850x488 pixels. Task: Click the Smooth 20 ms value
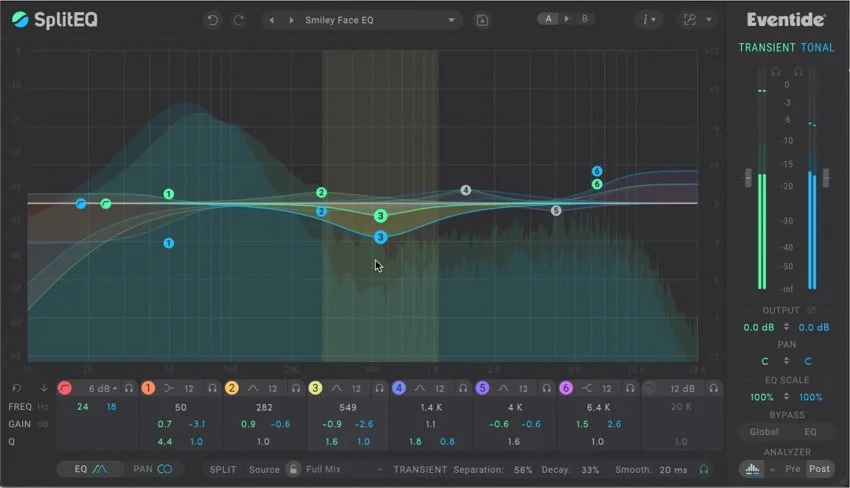pos(673,470)
